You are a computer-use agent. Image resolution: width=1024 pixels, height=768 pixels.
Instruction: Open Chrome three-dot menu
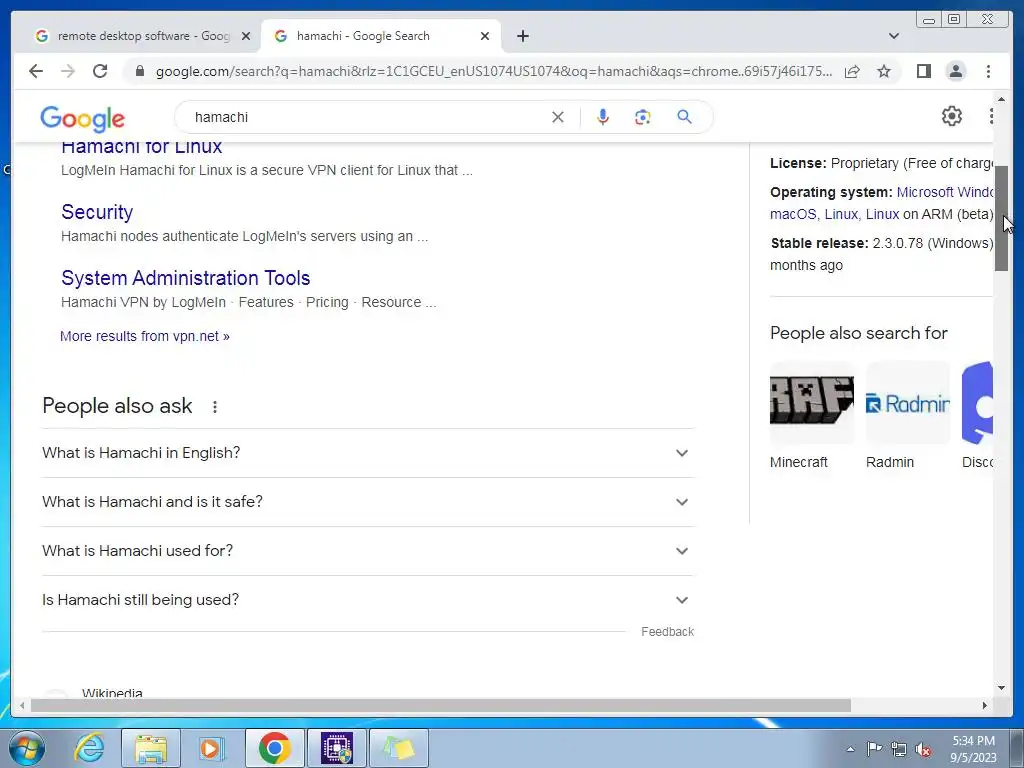(x=988, y=71)
